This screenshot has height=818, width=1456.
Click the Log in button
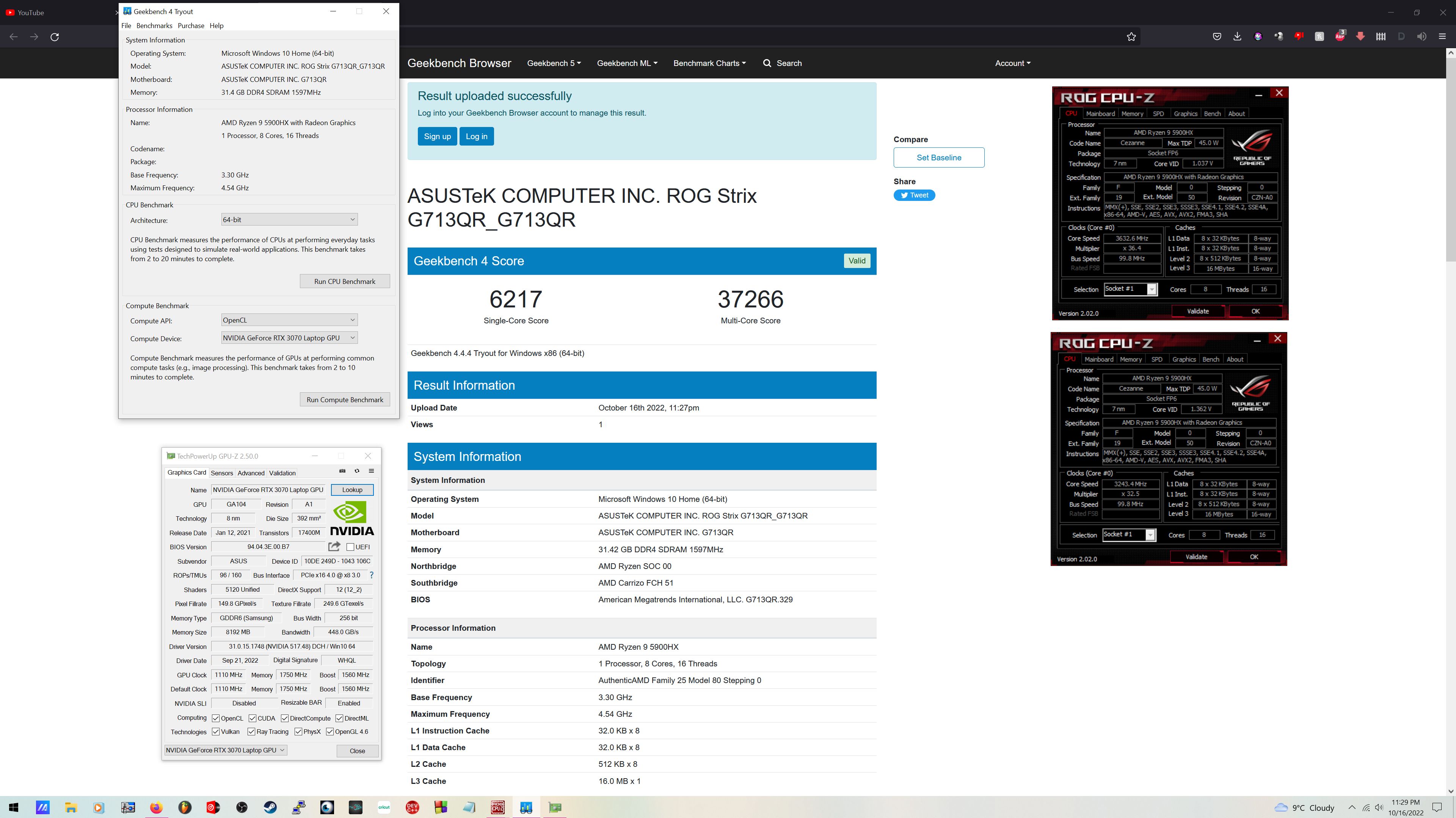pos(477,136)
